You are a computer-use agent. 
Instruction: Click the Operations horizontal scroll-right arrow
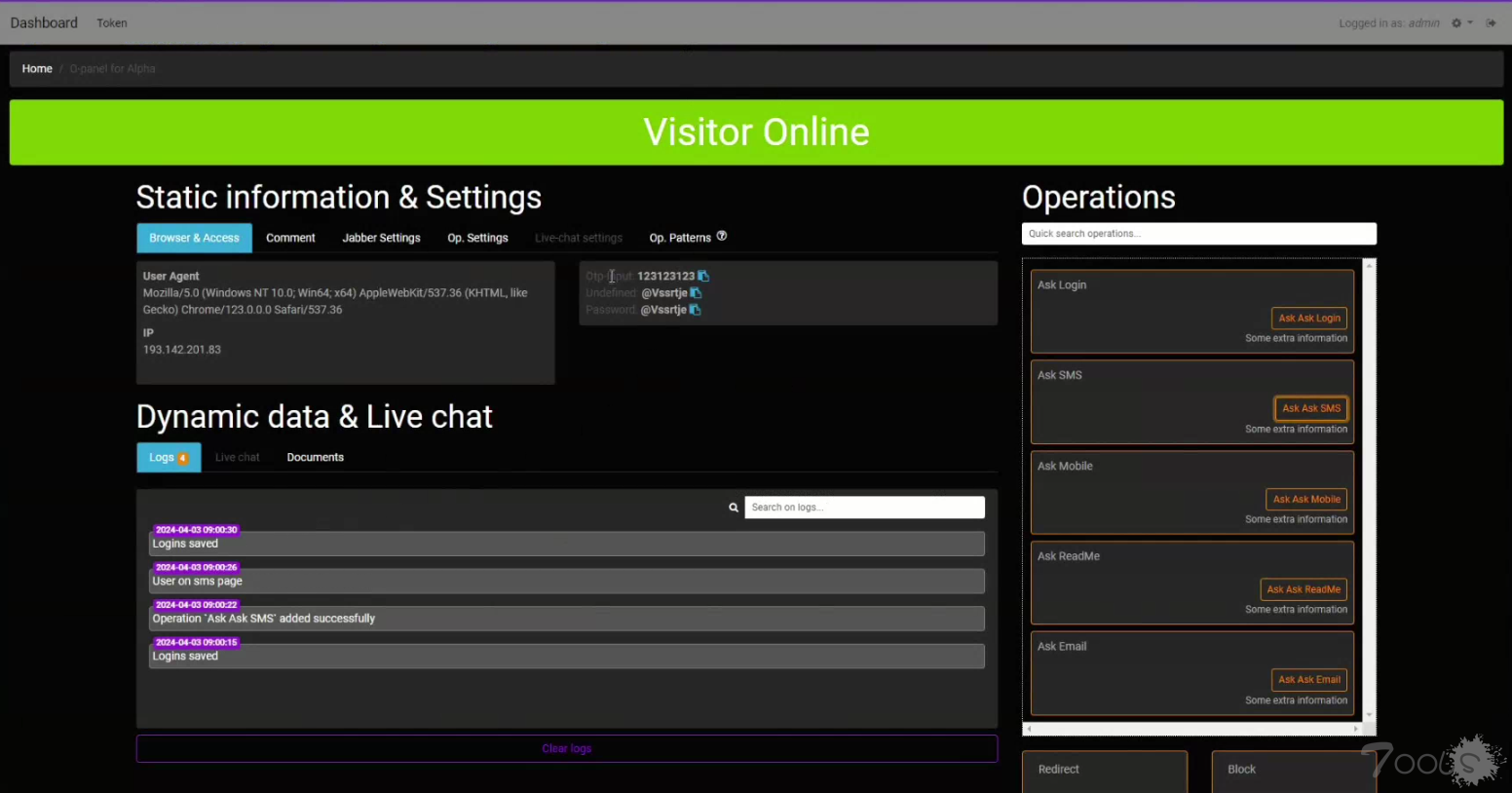[x=1355, y=729]
